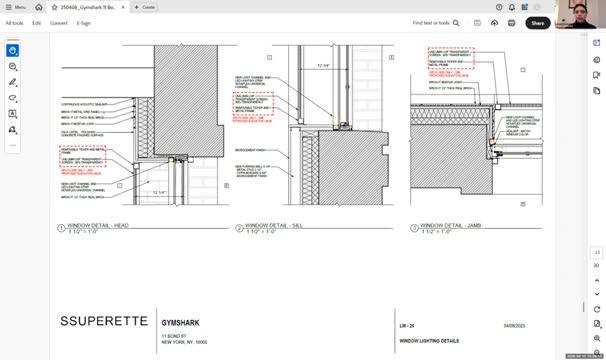Select the freehand draw tool
Viewport: 606px width, 360px height.
pyautogui.click(x=12, y=98)
